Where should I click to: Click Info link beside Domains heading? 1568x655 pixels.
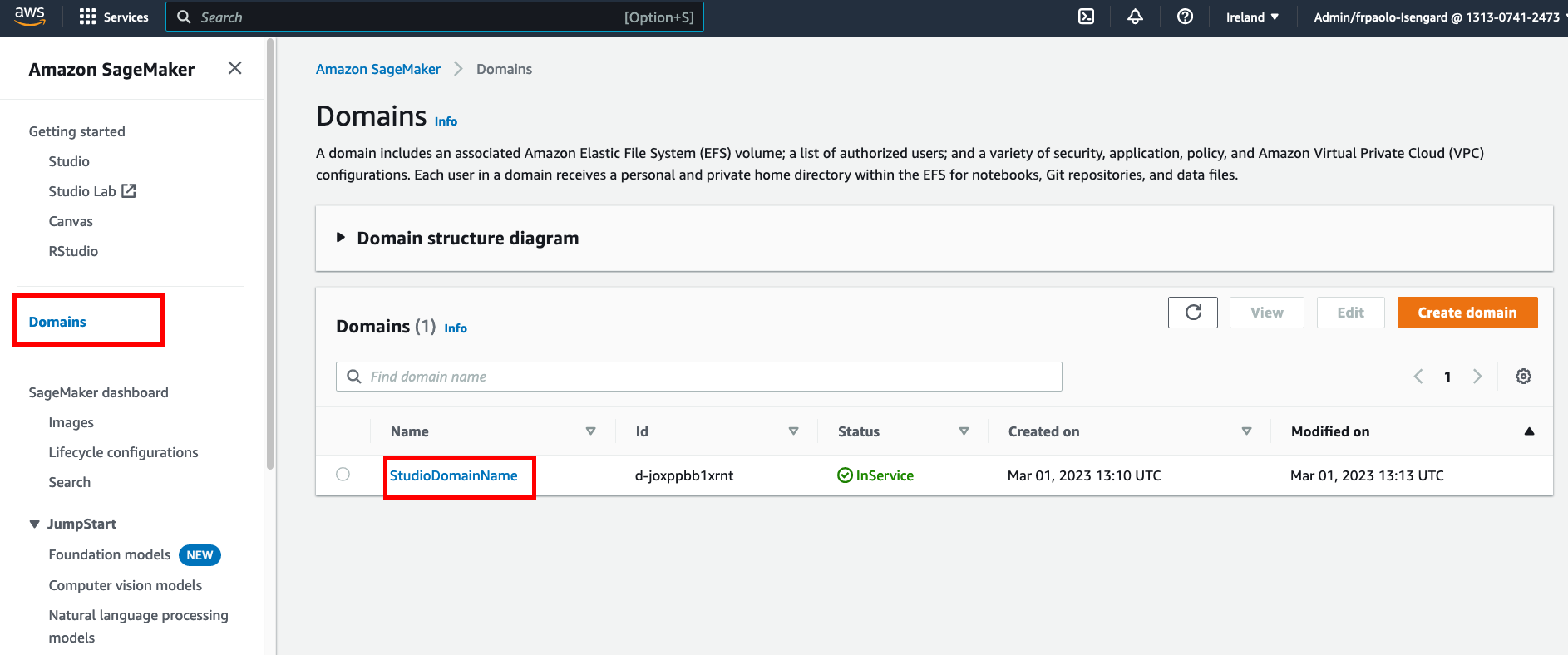pyautogui.click(x=446, y=121)
